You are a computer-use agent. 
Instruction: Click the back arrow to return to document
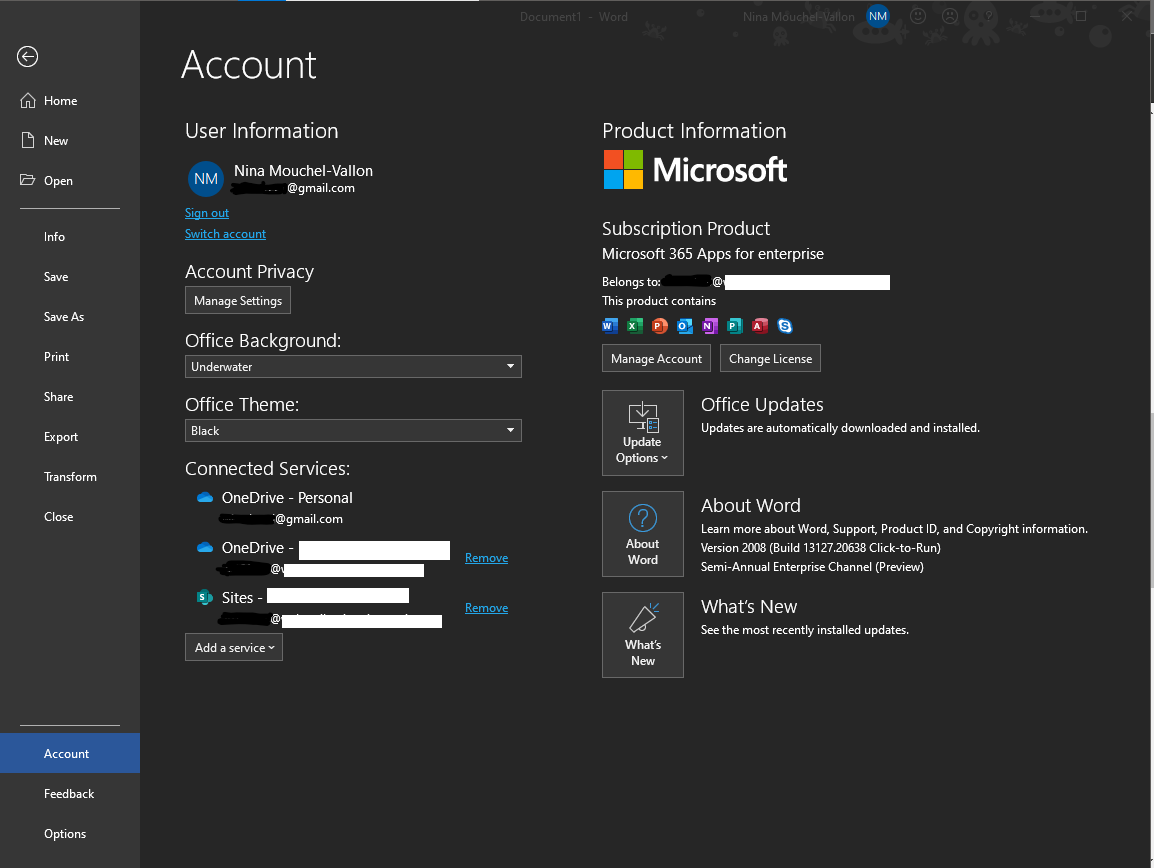pyautogui.click(x=27, y=57)
